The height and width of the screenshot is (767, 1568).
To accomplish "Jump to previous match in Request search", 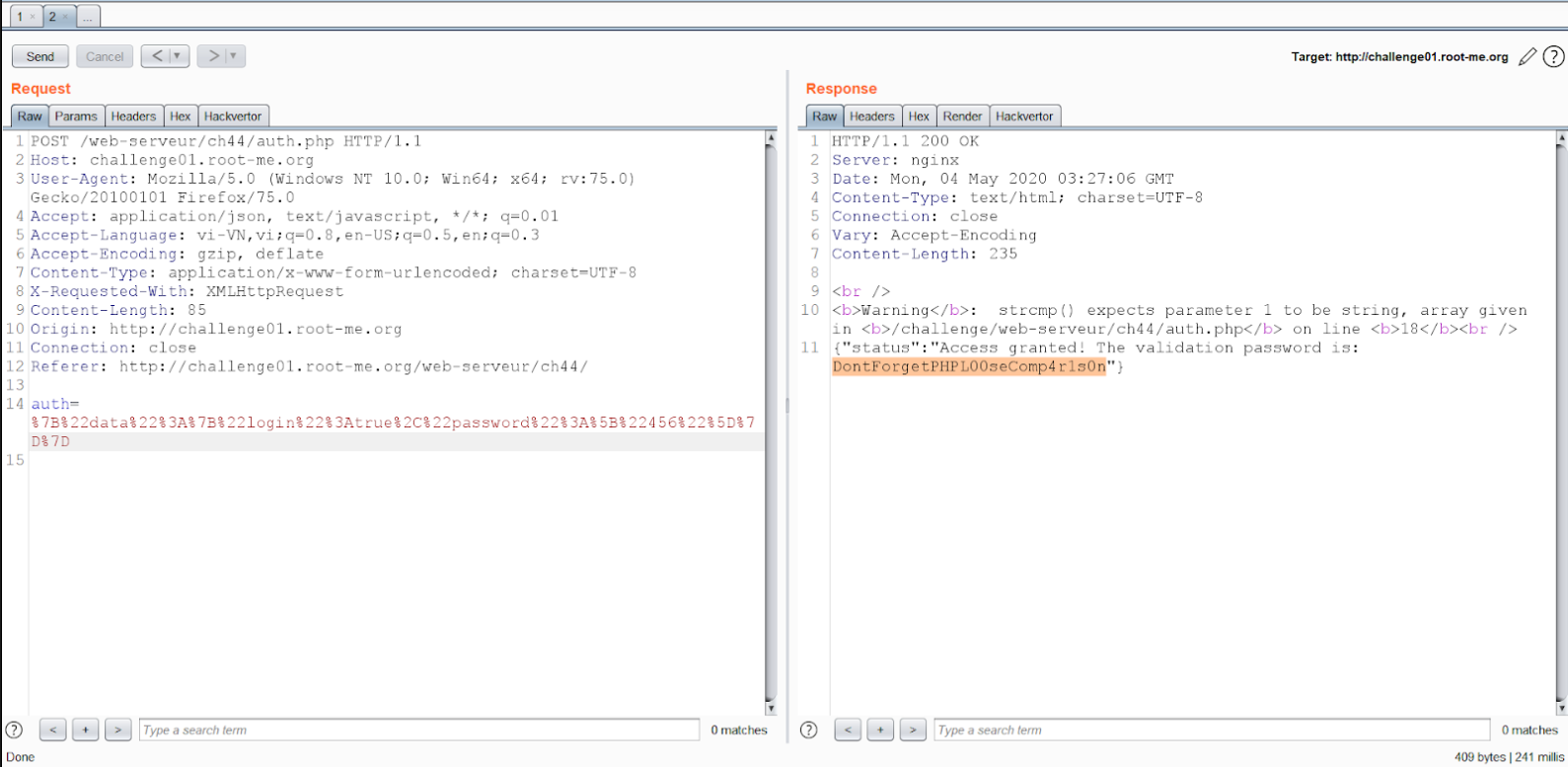I will pos(53,729).
